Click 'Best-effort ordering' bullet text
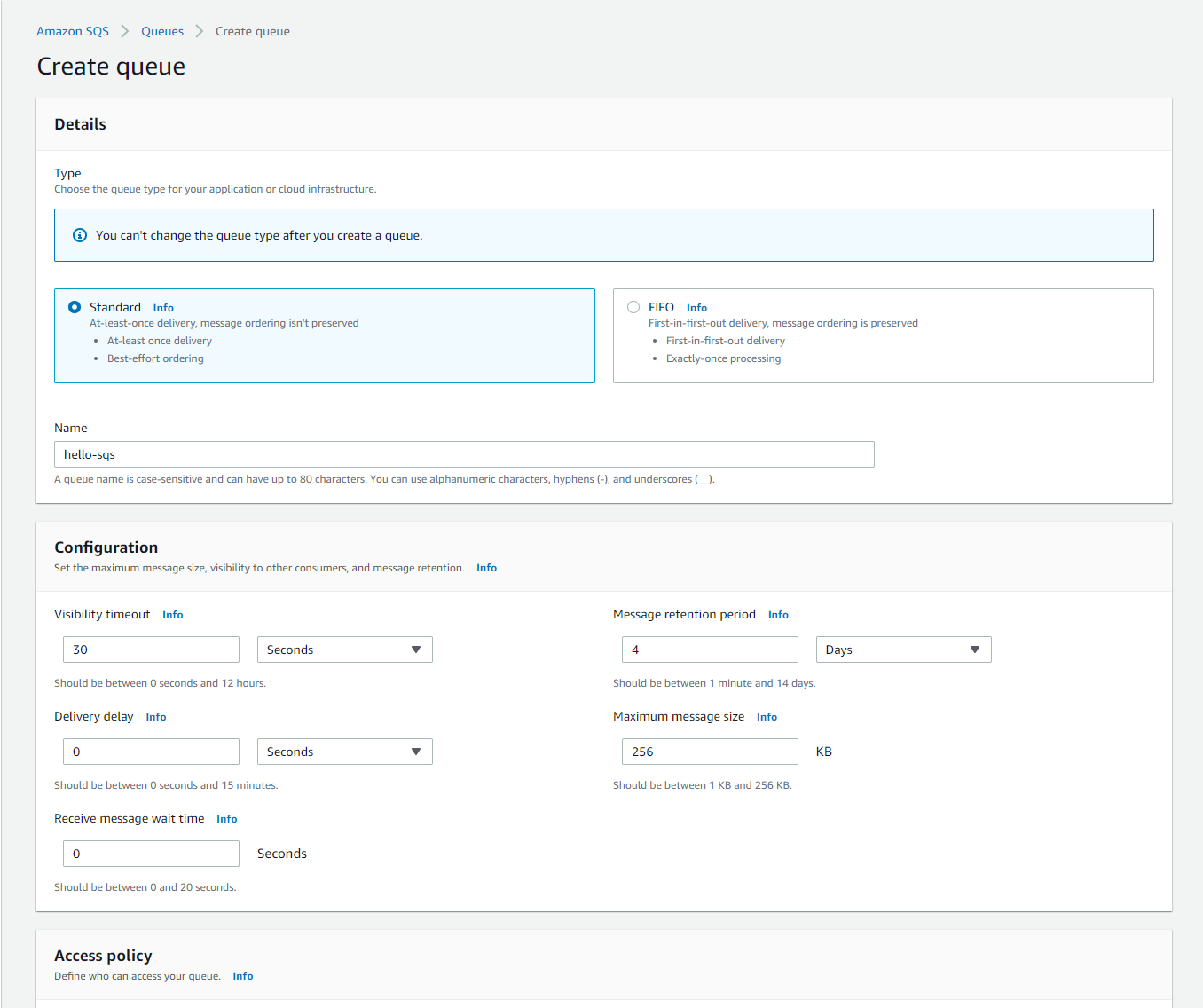 (155, 358)
